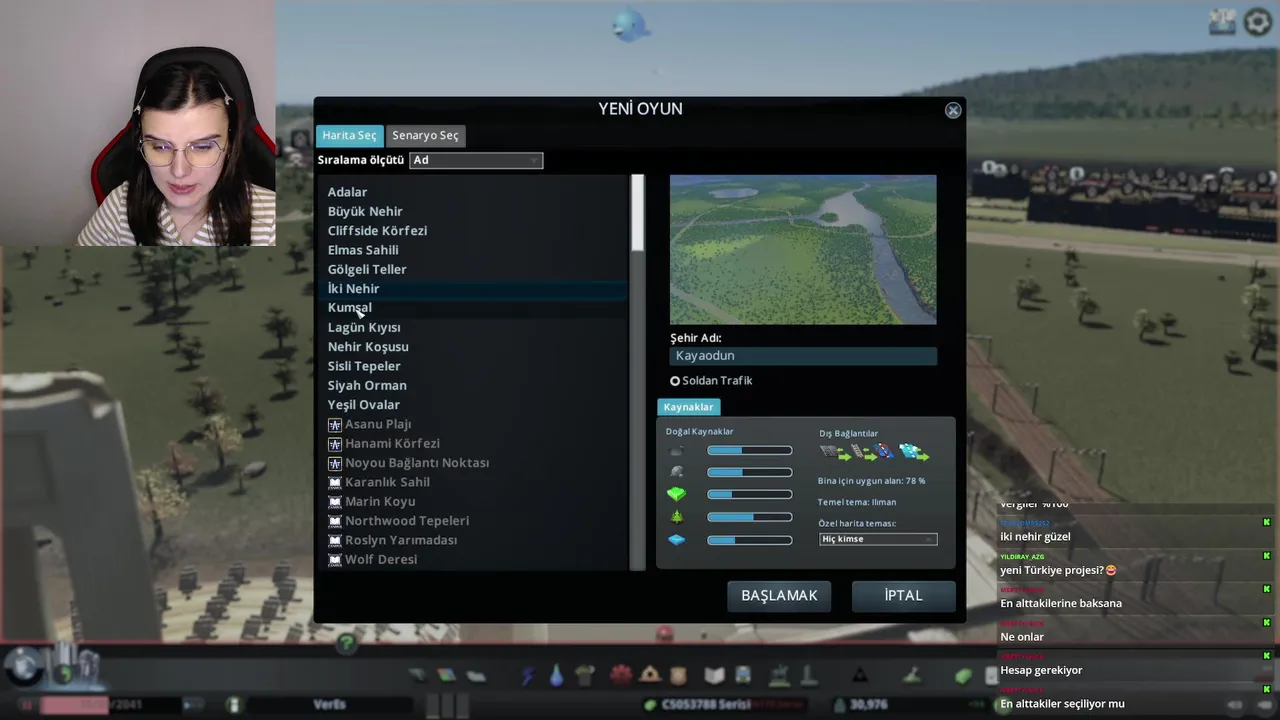1280x720 pixels.
Task: Click the chat message 'iki nehir güzel'
Action: [x=1035, y=537]
